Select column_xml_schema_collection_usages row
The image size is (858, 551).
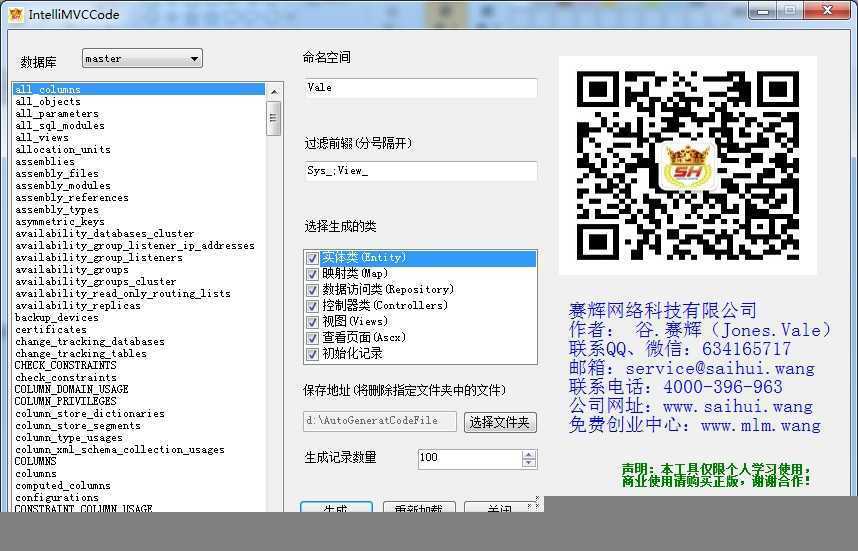click(x=139, y=450)
